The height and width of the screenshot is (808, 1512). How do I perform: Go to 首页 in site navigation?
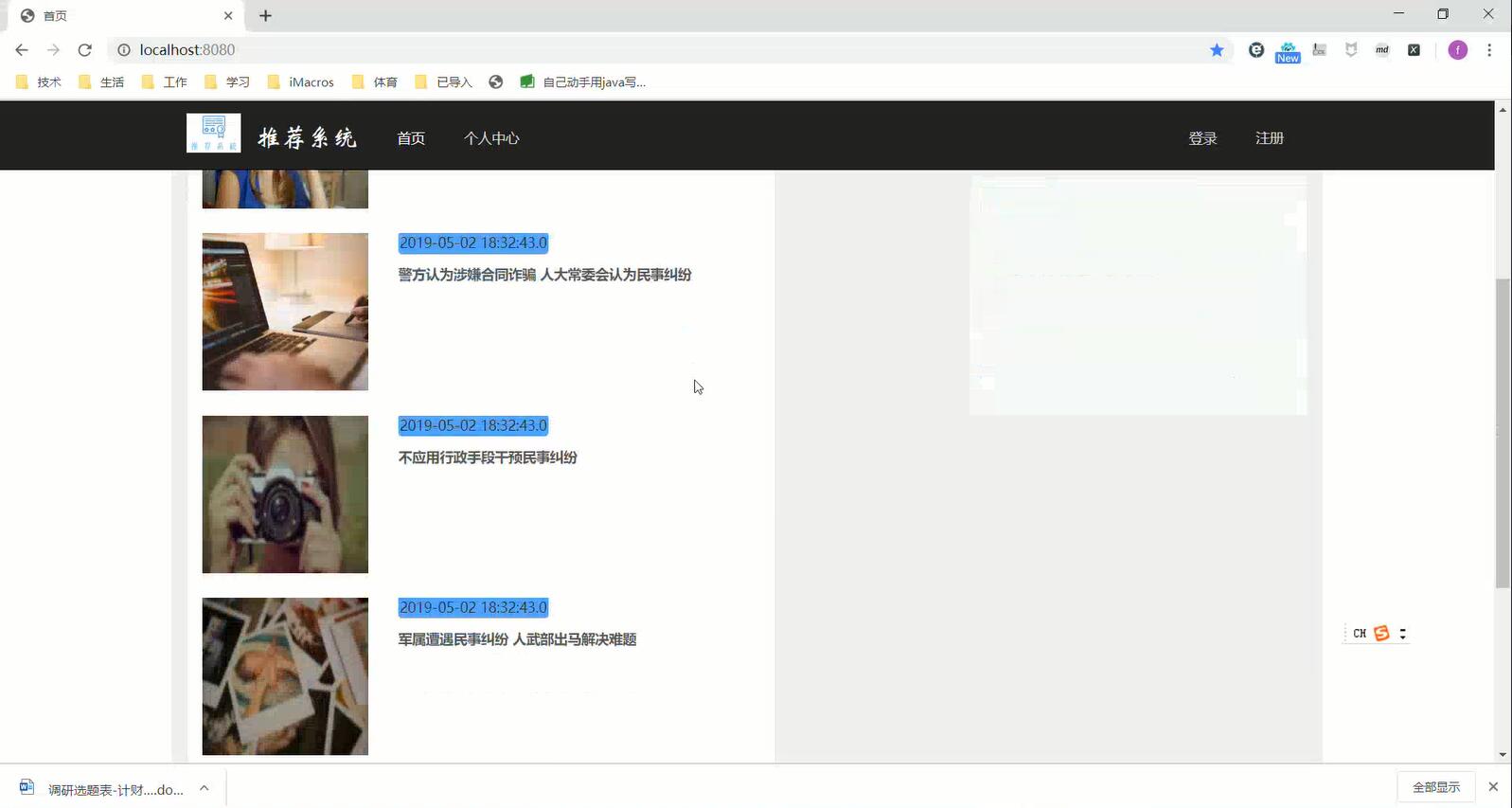pyautogui.click(x=411, y=138)
